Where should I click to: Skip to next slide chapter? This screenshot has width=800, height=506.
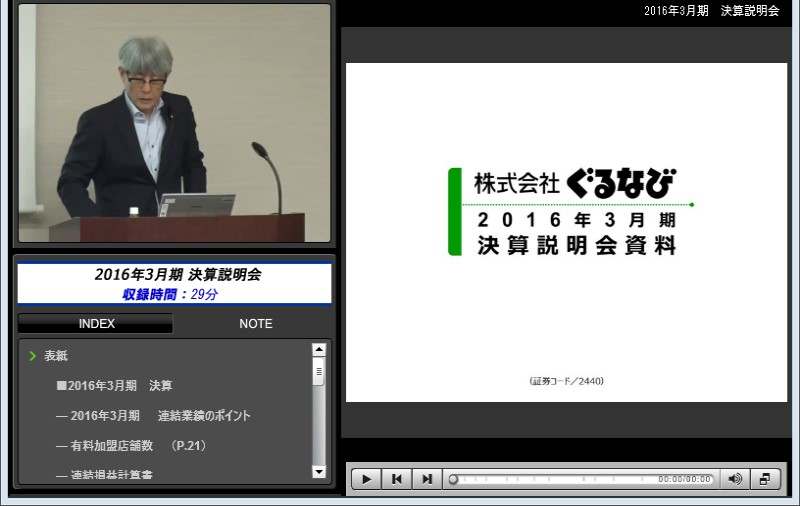click(x=427, y=479)
